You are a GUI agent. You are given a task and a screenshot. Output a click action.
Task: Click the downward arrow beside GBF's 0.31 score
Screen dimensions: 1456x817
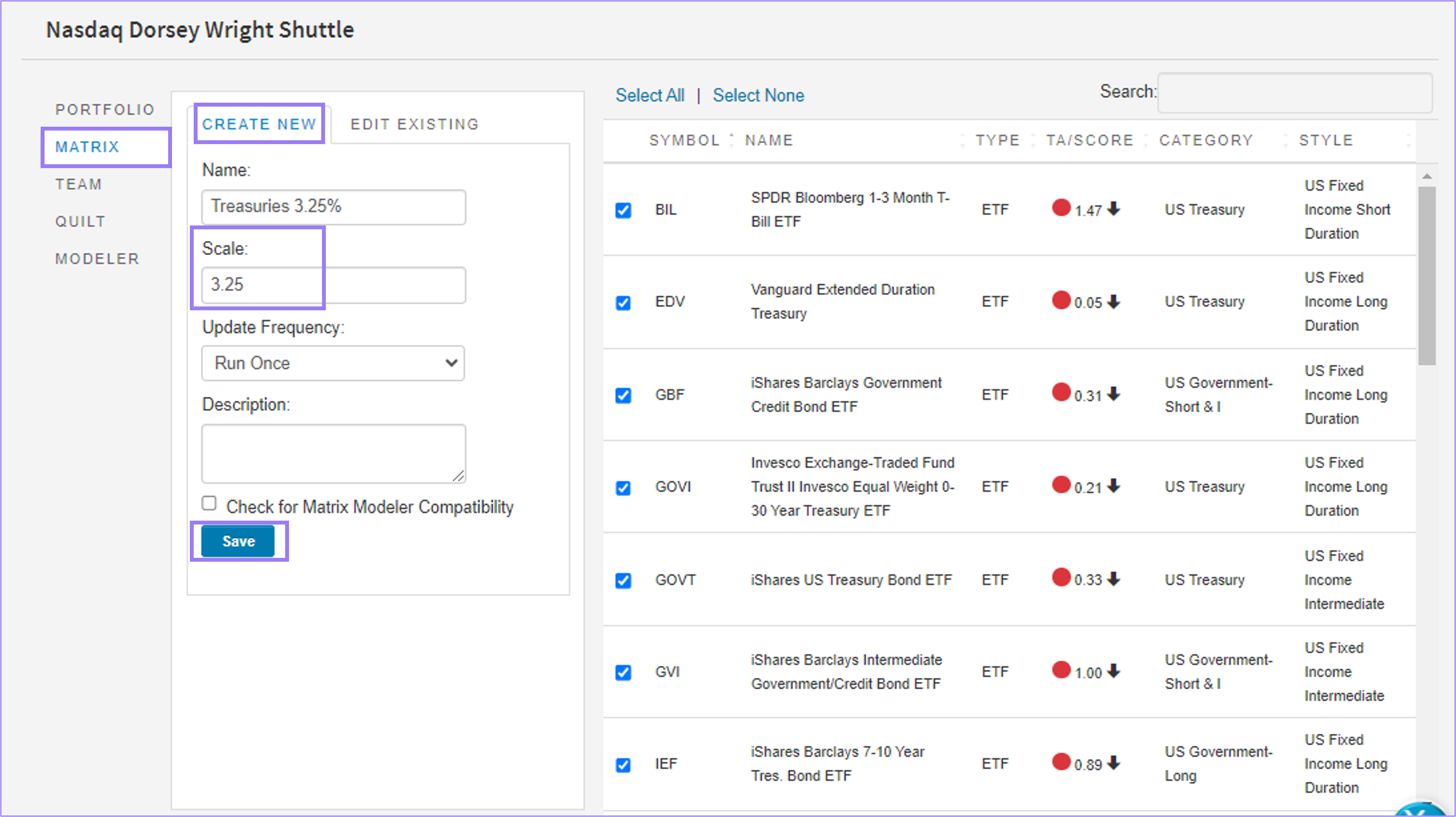coord(1114,393)
